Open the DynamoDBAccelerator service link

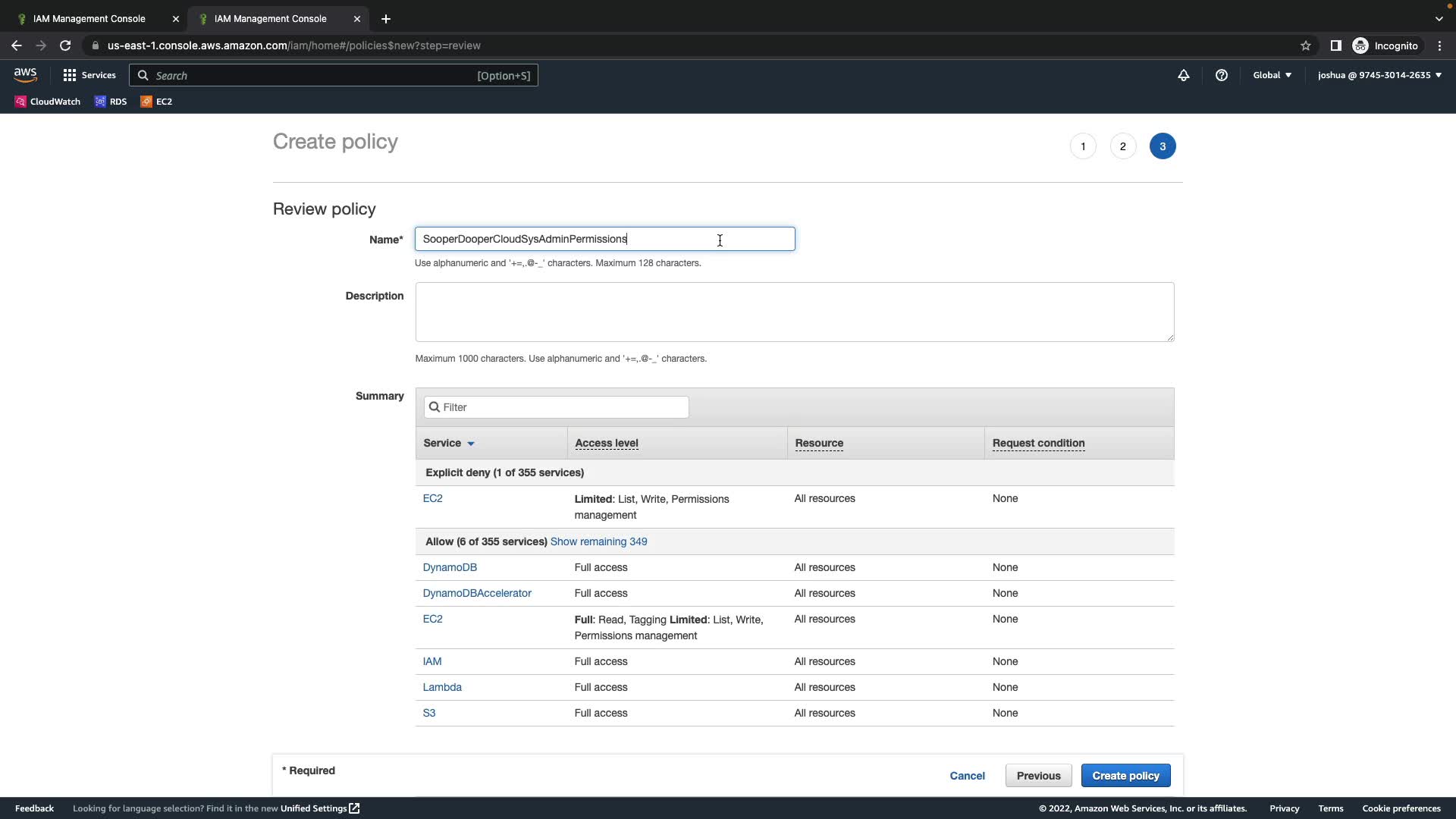[476, 593]
